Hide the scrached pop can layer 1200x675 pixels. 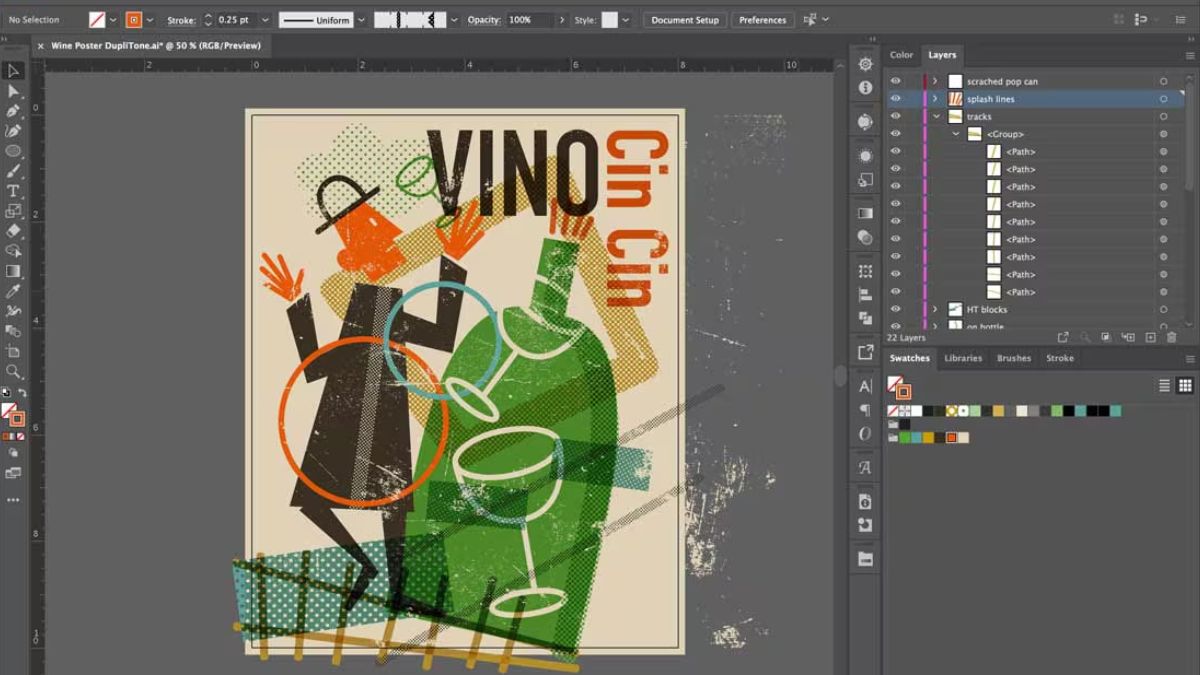point(895,81)
